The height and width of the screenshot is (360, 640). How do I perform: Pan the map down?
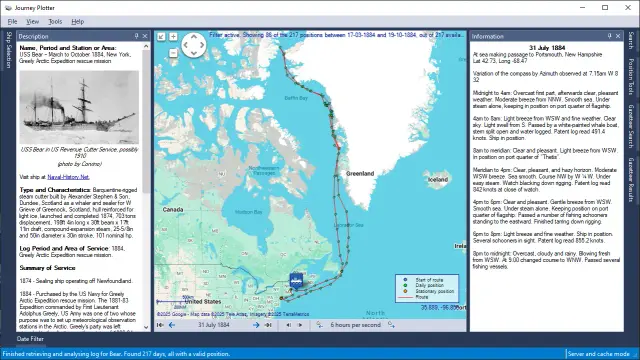point(194,53)
